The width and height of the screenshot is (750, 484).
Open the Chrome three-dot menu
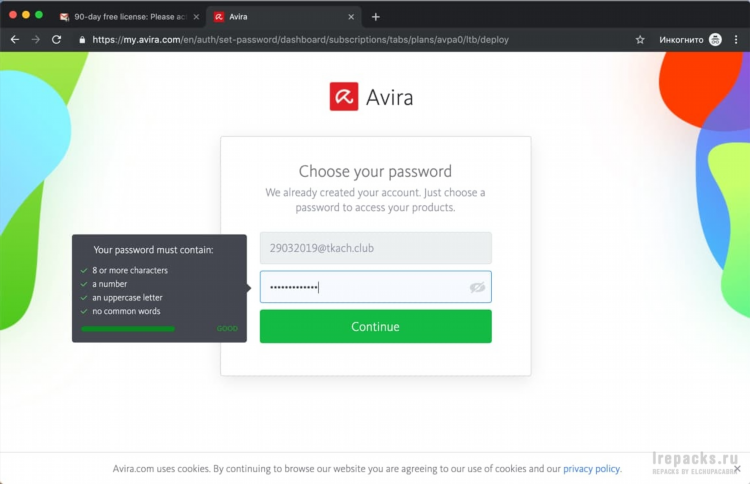tap(736, 40)
